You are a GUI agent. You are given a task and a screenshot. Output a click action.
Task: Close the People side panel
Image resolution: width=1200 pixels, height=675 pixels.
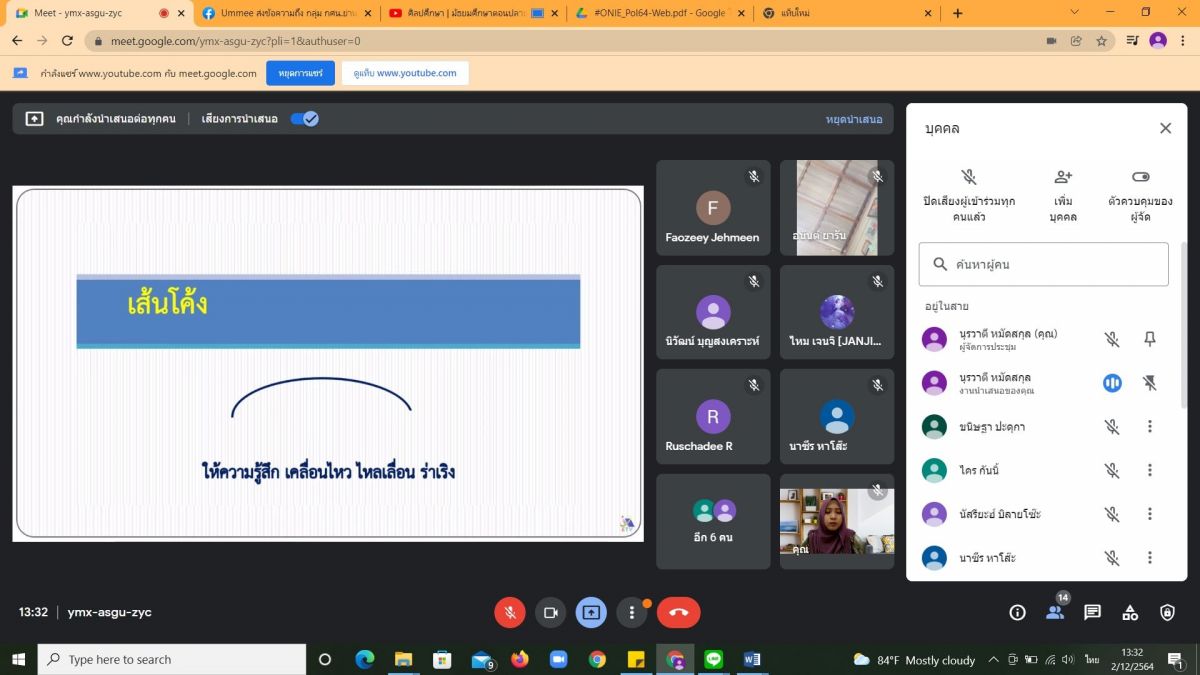1165,128
